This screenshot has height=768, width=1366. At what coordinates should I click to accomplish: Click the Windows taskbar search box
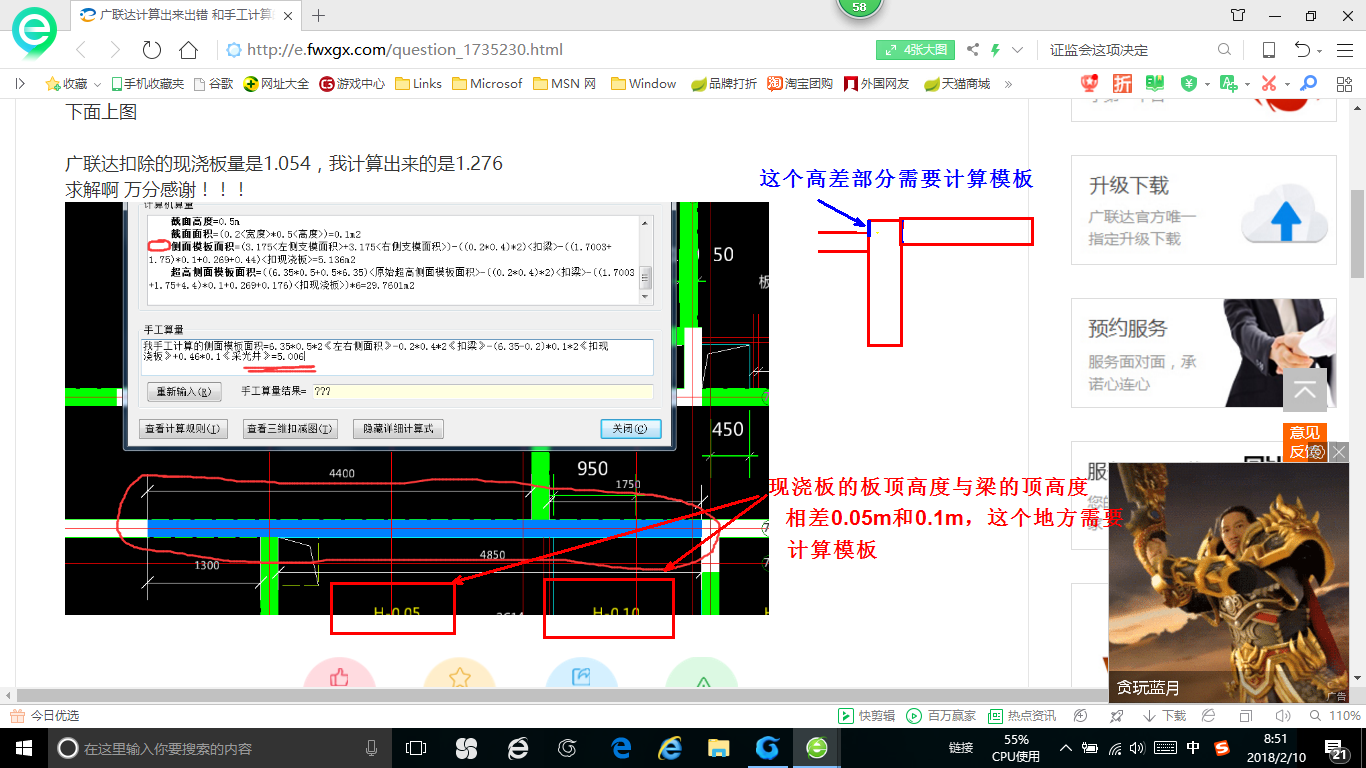click(220, 748)
